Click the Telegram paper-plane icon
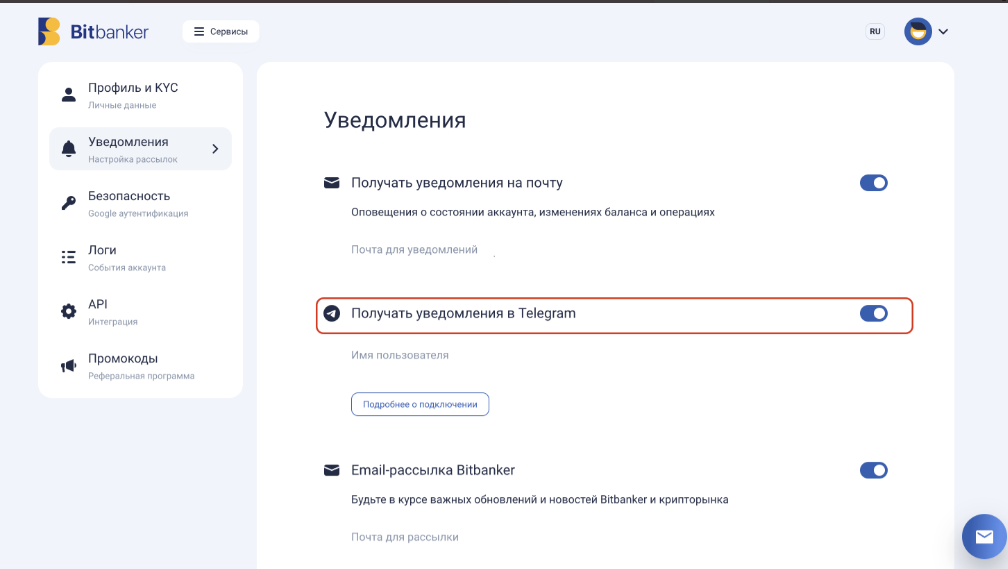Viewport: 1008px width, 569px height. point(332,313)
